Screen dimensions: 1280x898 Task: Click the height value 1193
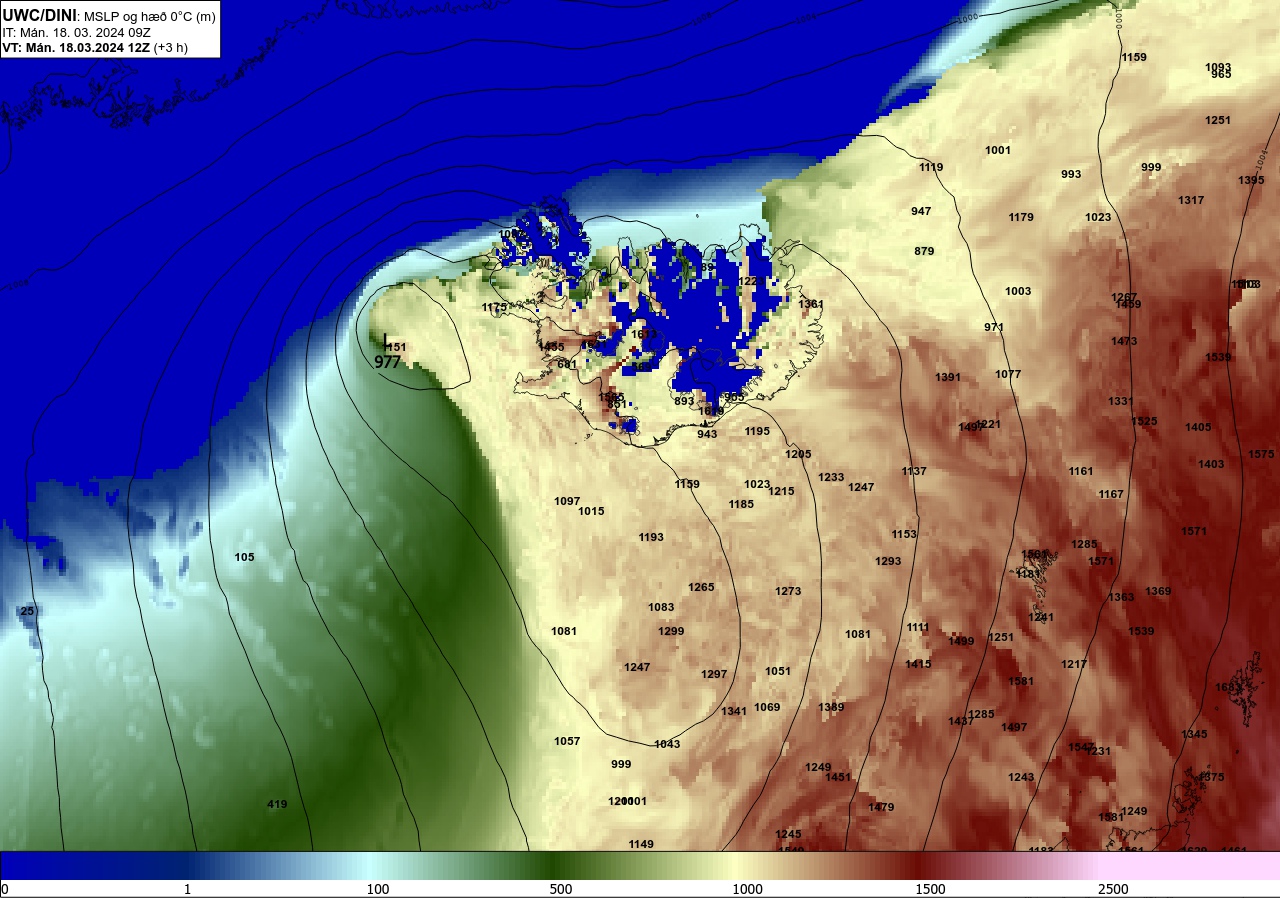(651, 537)
